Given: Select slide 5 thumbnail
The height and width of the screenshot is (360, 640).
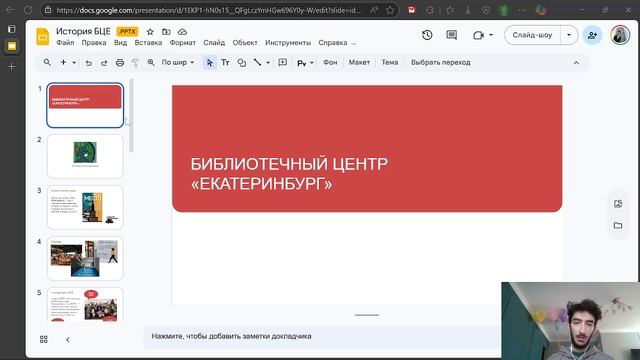Looking at the screenshot, I should pos(85,304).
